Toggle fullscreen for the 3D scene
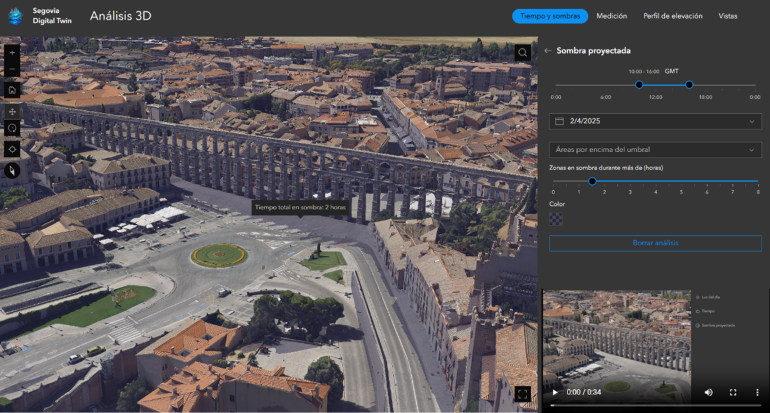Image resolution: width=770 pixels, height=413 pixels. pos(523,394)
